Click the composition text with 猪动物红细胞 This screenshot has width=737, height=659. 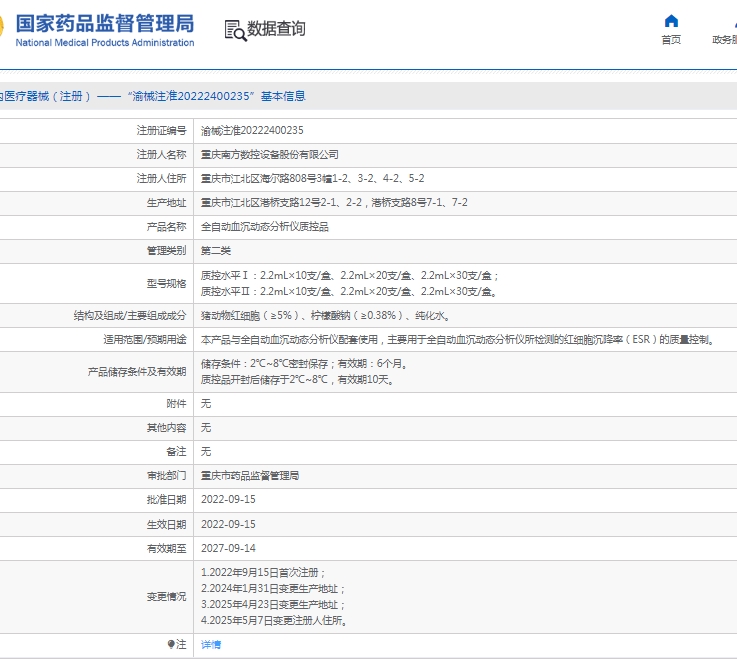tap(325, 315)
